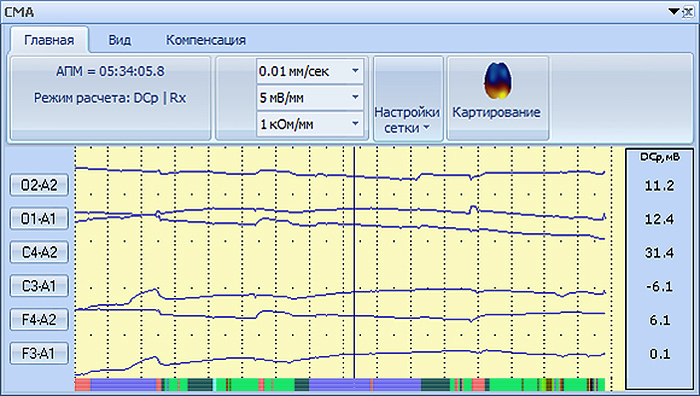Switch to the Вид tab
This screenshot has width=700, height=396.
point(120,40)
